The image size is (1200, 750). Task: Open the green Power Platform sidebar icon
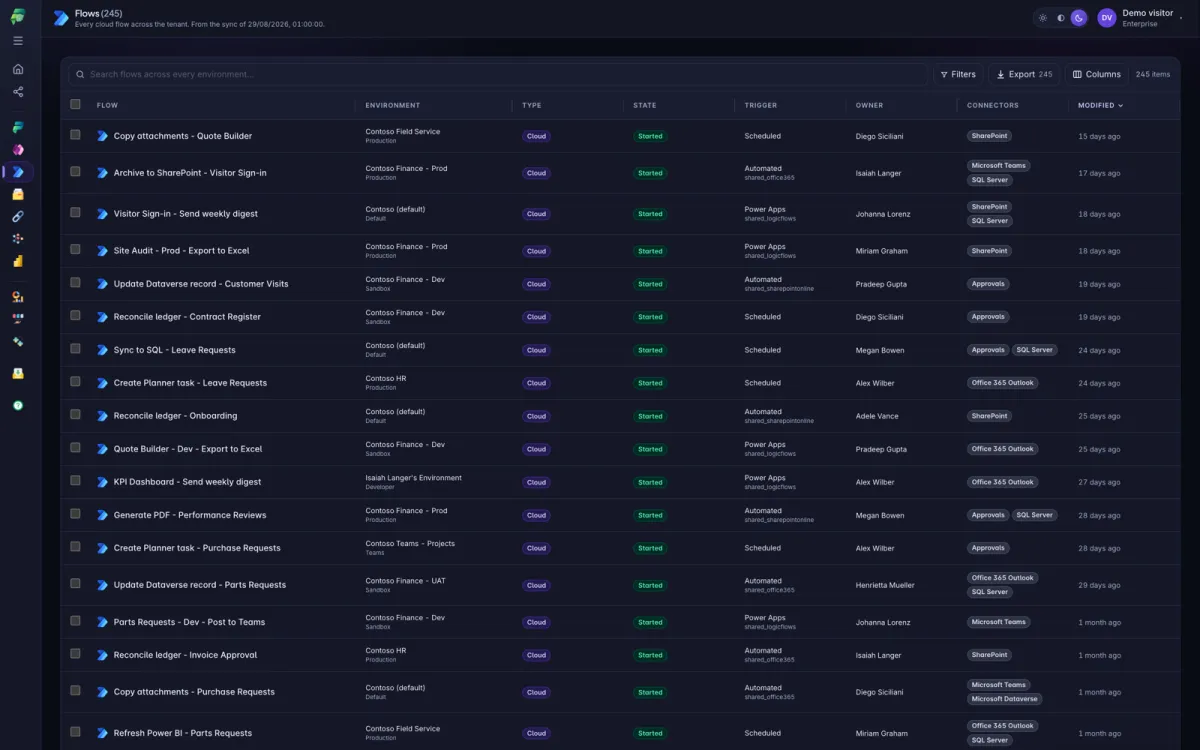click(x=18, y=127)
